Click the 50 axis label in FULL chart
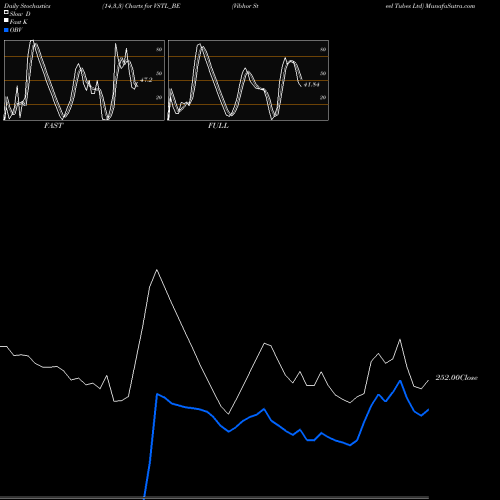 coord(323,73)
